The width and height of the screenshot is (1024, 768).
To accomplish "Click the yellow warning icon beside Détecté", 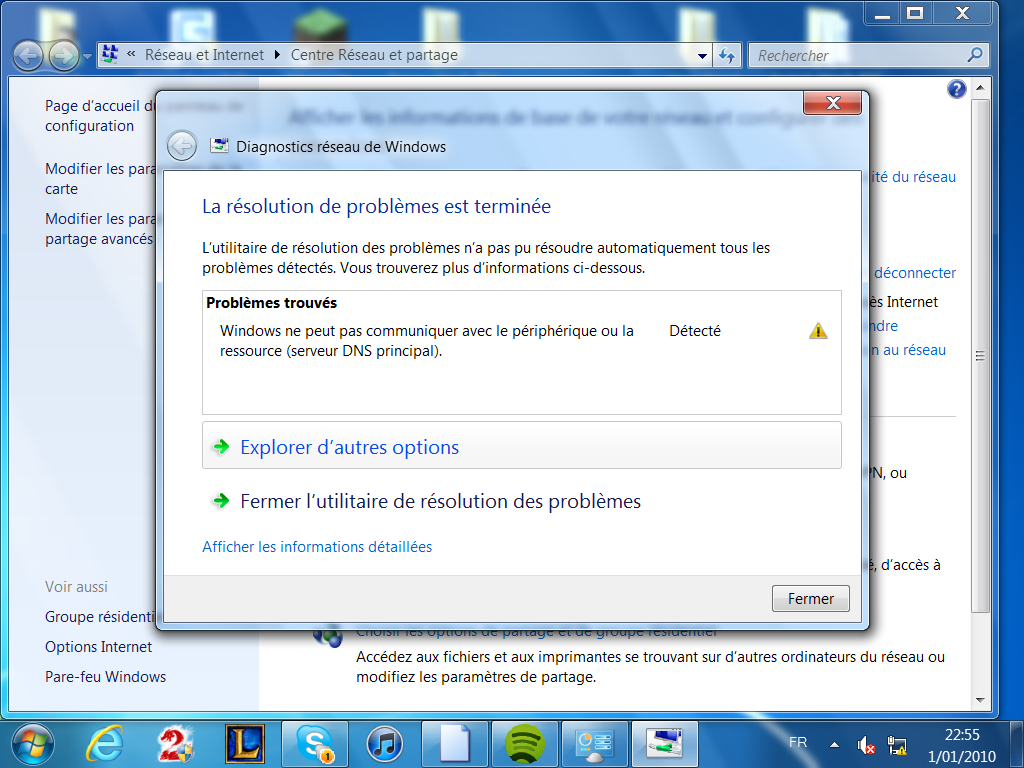I will click(818, 331).
